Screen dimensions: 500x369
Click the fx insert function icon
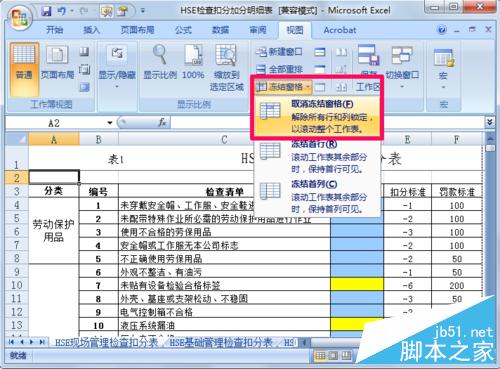162,123
